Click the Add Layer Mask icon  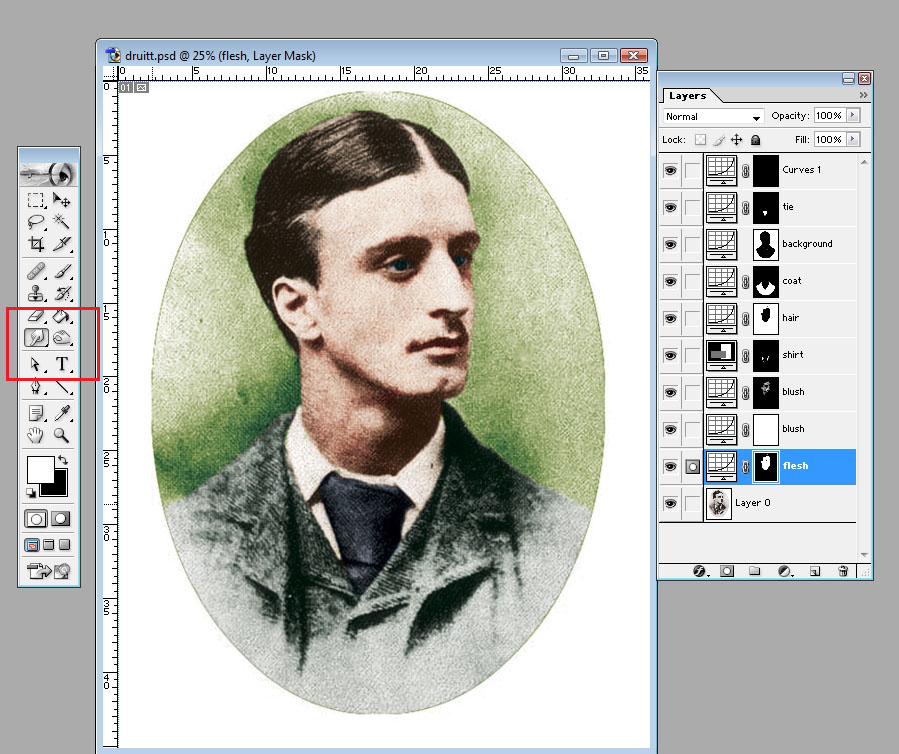coord(727,570)
